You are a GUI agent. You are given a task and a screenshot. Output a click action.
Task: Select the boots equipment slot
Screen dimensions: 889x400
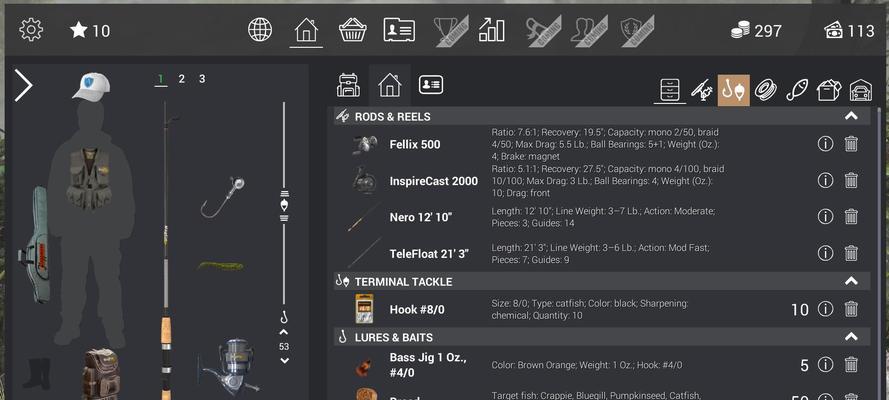(x=37, y=374)
